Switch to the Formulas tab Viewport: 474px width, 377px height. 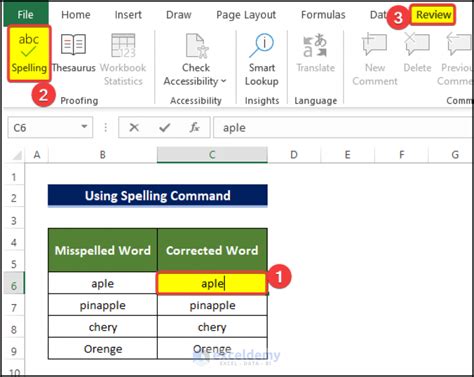click(x=323, y=15)
